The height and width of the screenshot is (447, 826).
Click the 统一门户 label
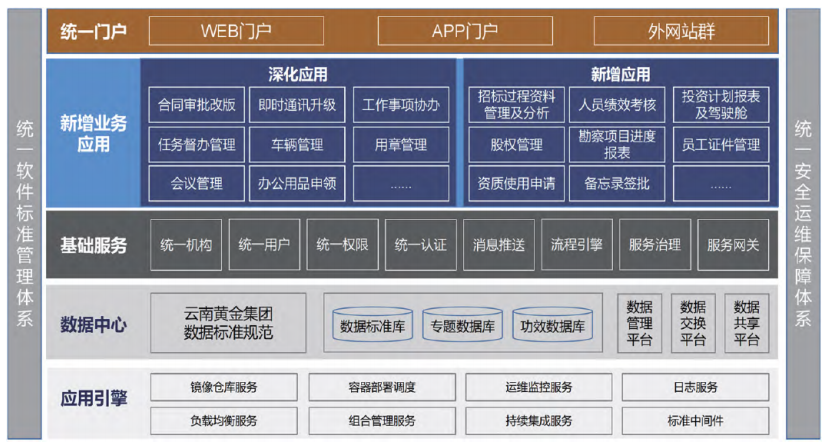pos(93,31)
